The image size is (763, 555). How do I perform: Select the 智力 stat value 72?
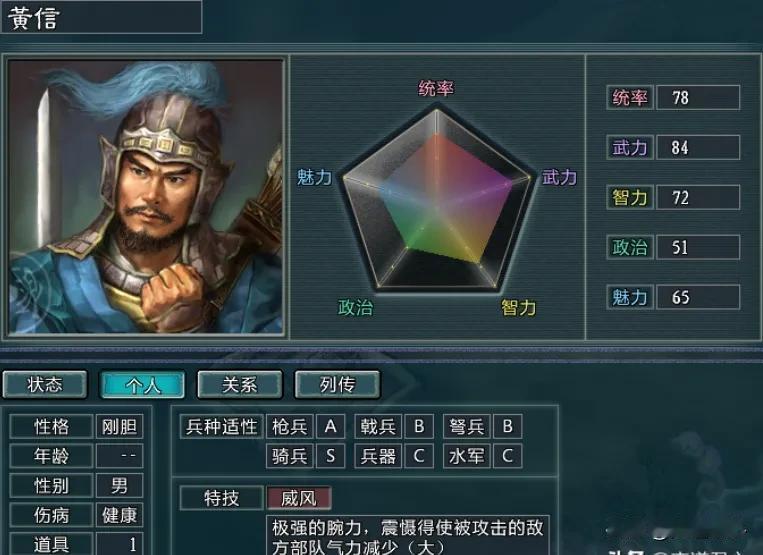(x=698, y=197)
